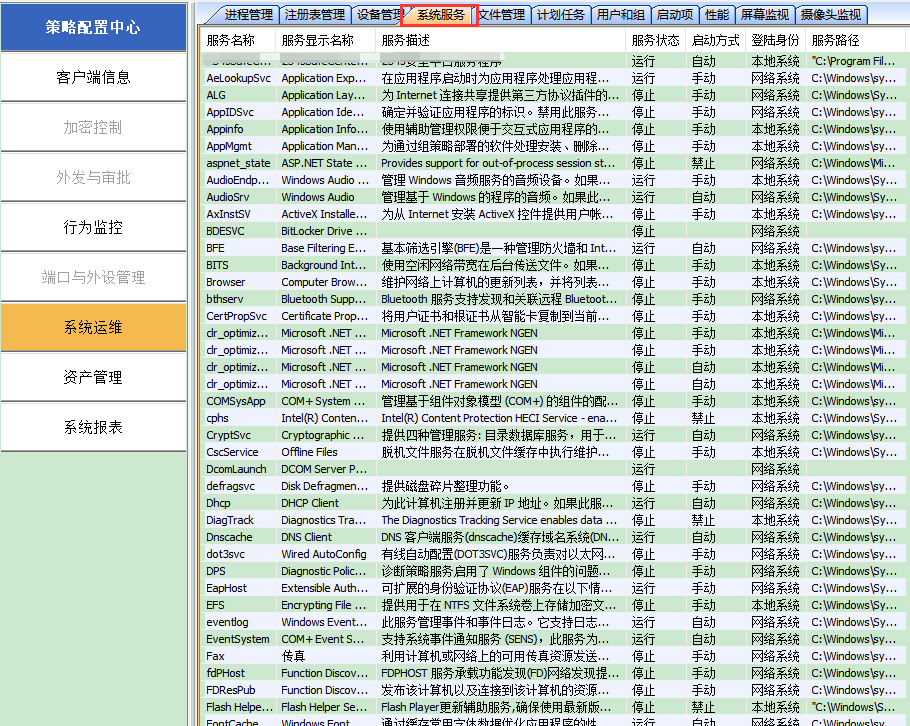Open 行为监控 in the sidebar

[x=93, y=227]
